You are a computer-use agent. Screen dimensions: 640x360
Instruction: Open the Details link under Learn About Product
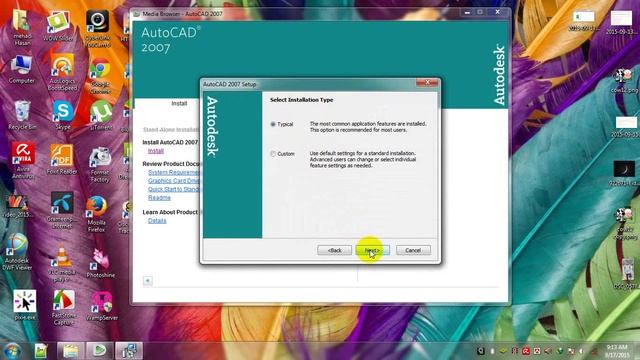157,220
